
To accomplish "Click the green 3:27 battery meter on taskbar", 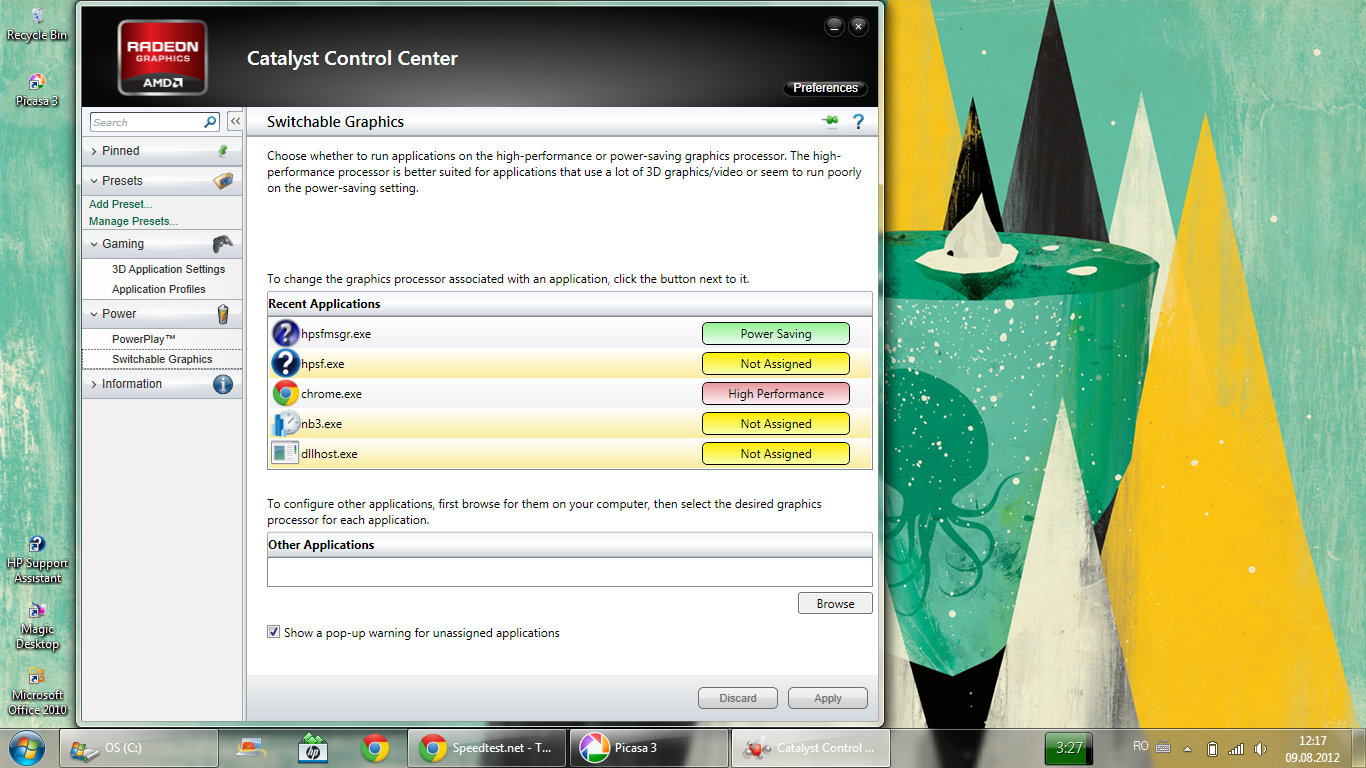I will point(1069,748).
